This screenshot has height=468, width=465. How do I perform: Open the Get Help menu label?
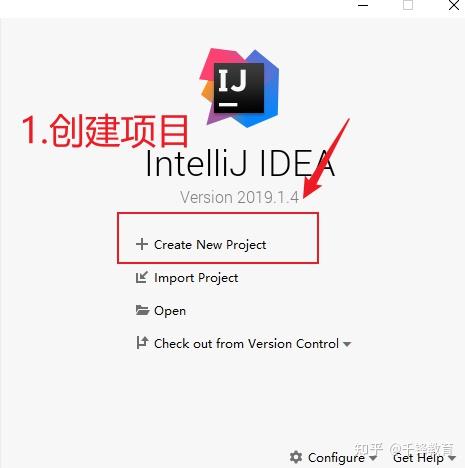coord(418,458)
